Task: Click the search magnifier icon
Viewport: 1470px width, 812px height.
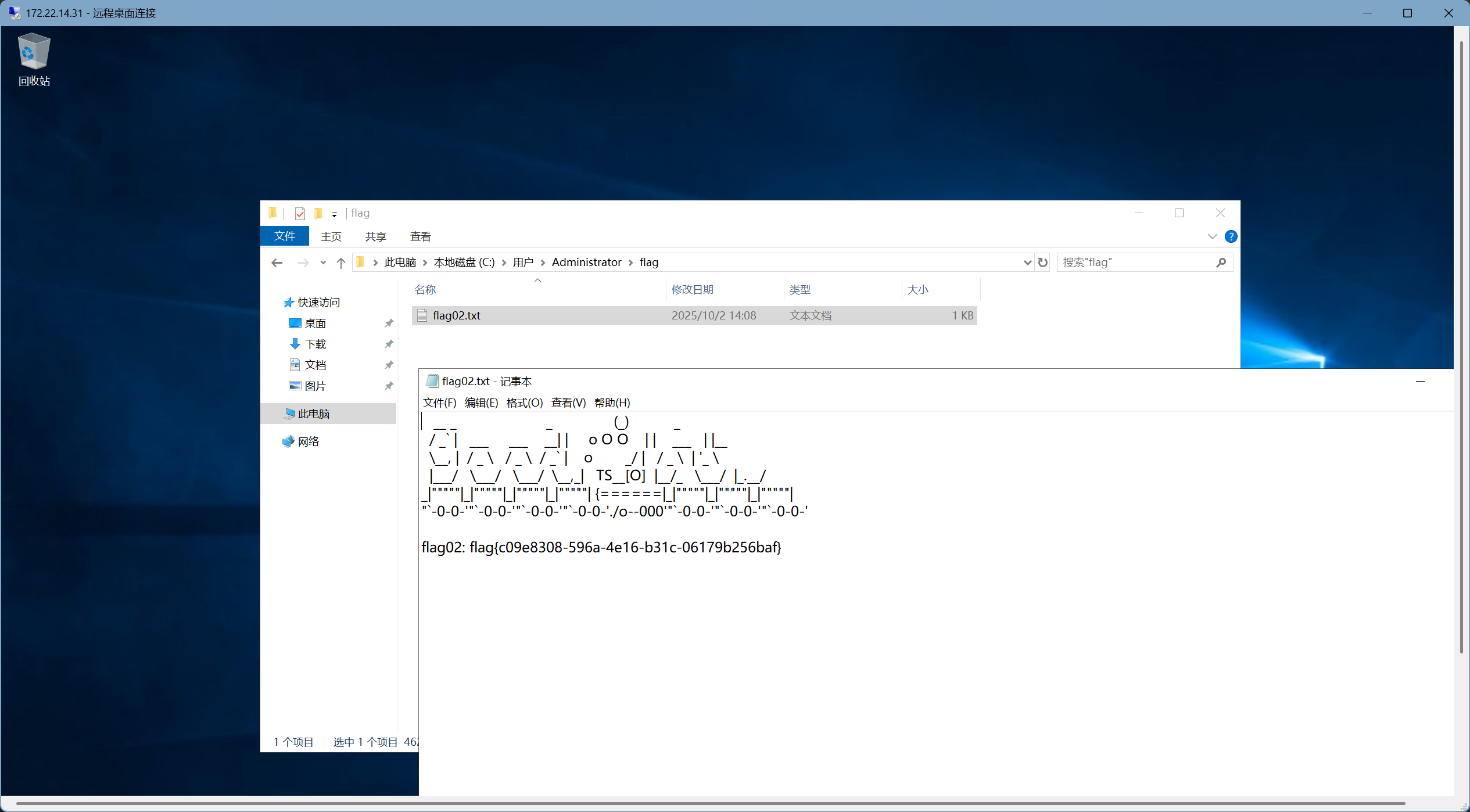Action: coord(1221,263)
